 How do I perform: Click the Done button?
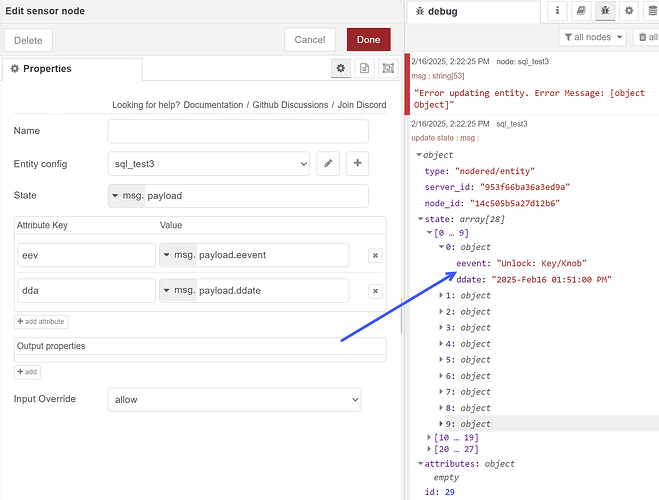(368, 39)
